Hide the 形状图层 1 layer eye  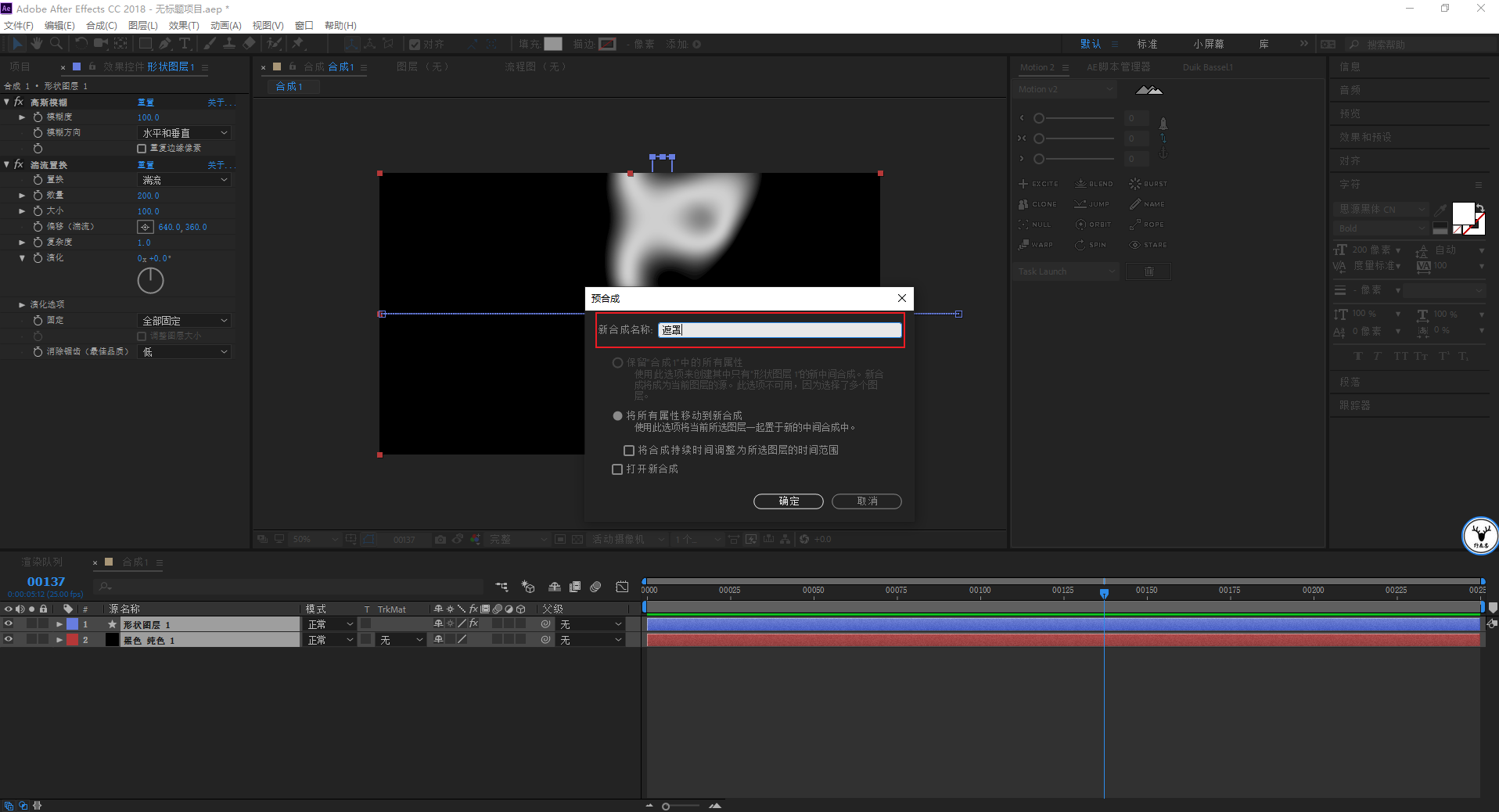coord(9,624)
